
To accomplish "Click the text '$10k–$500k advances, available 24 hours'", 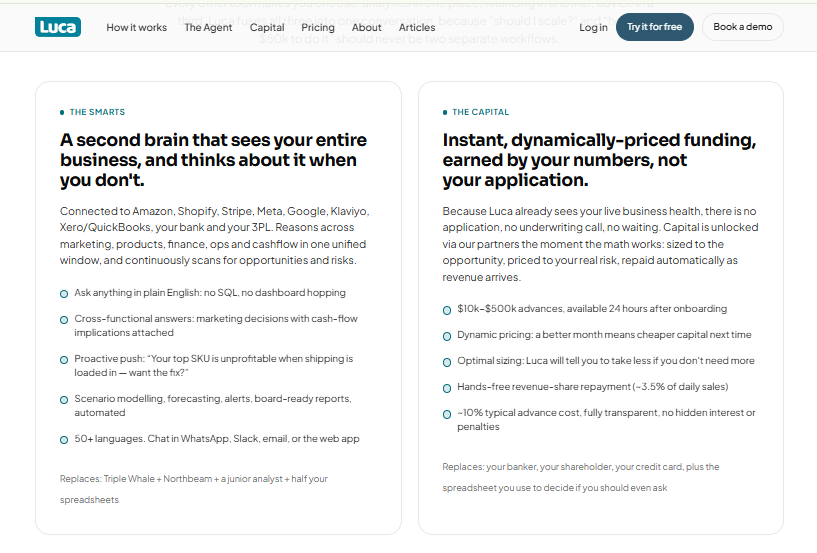I will pyautogui.click(x=592, y=309).
